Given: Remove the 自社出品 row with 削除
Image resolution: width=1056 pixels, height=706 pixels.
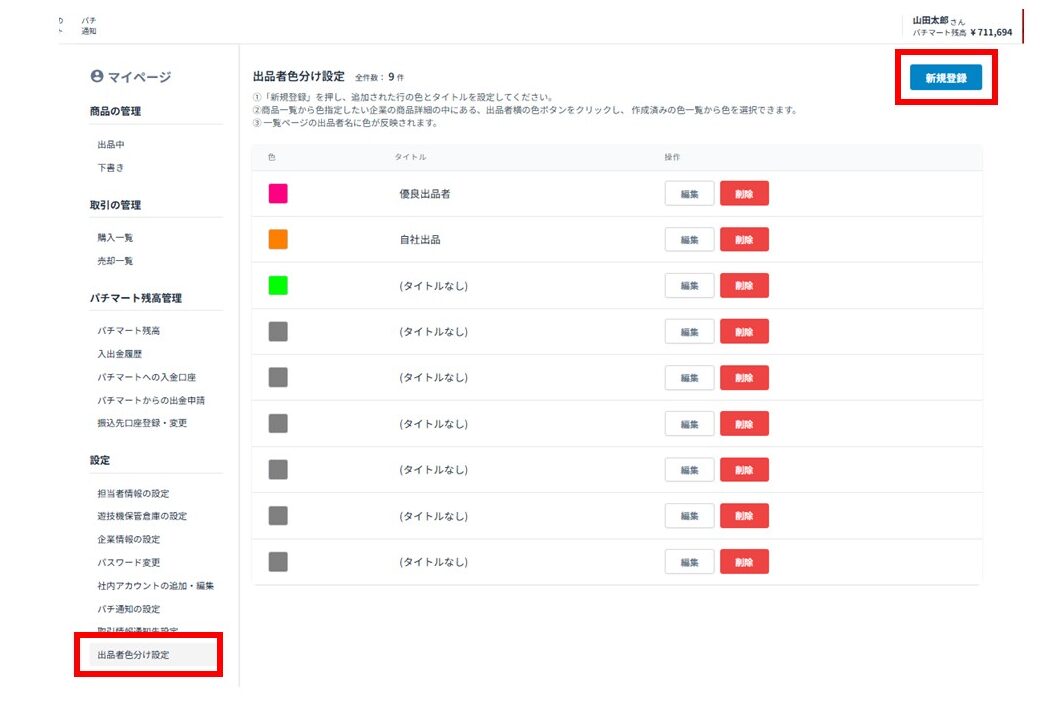Looking at the screenshot, I should point(744,240).
